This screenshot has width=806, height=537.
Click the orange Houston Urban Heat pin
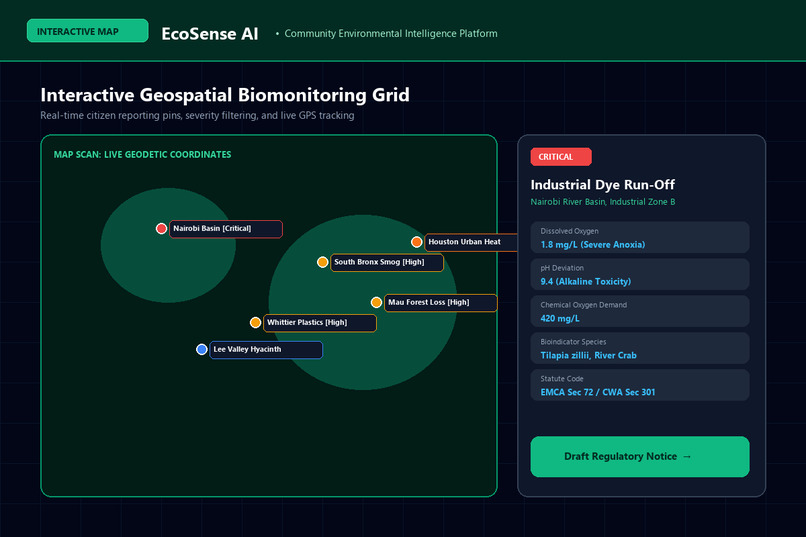point(416,242)
